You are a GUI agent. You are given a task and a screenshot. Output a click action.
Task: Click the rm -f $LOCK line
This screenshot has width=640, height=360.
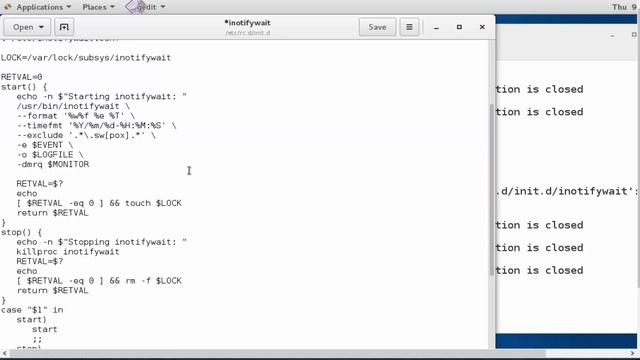click(x=99, y=281)
